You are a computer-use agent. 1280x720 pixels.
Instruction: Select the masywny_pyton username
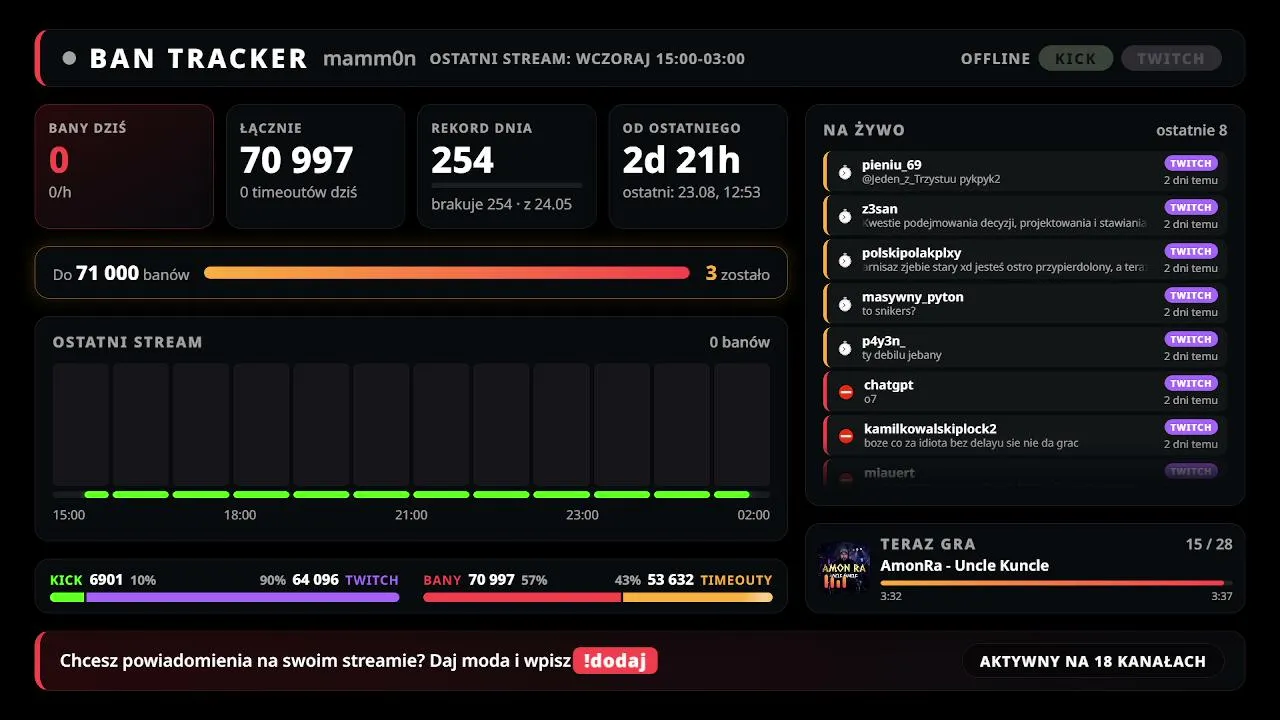(x=913, y=297)
